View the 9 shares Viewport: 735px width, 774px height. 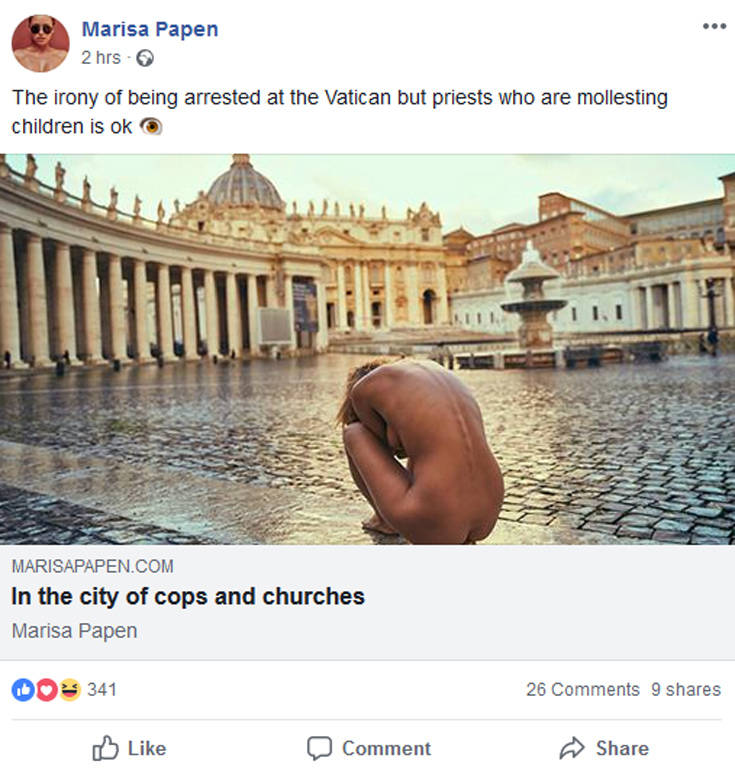click(x=685, y=689)
